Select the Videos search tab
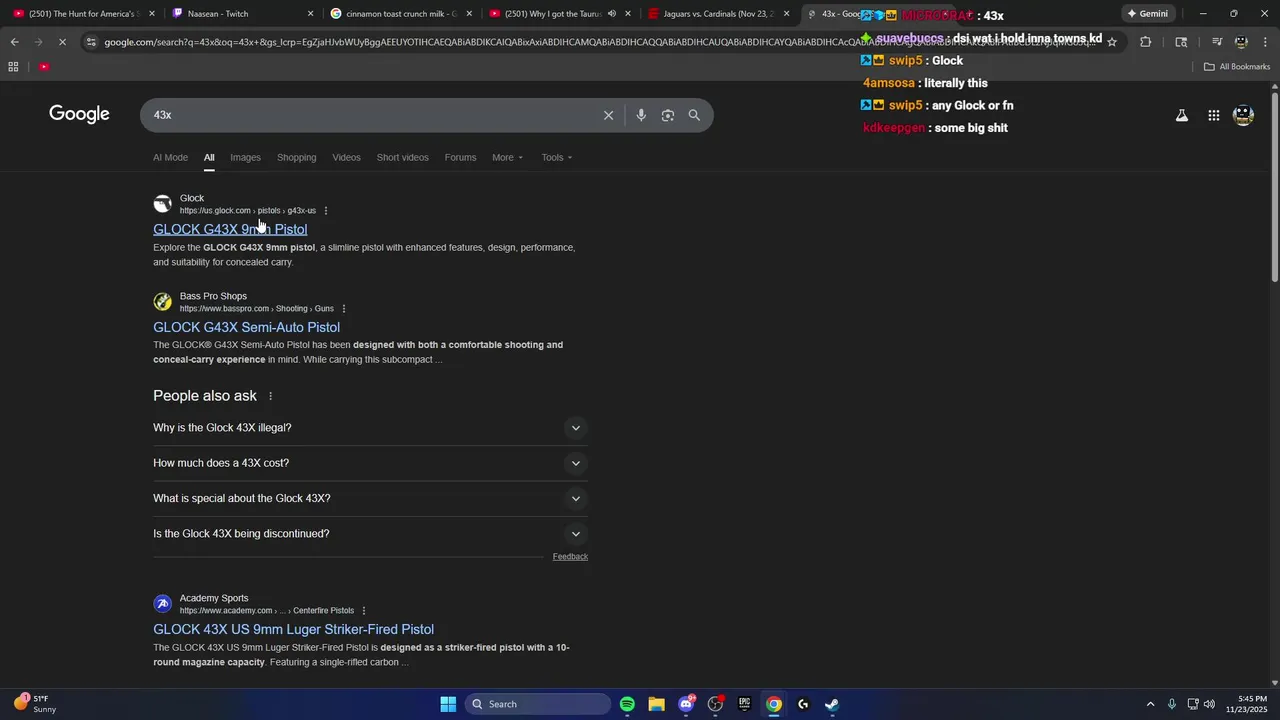The width and height of the screenshot is (1280, 720). coord(346,157)
